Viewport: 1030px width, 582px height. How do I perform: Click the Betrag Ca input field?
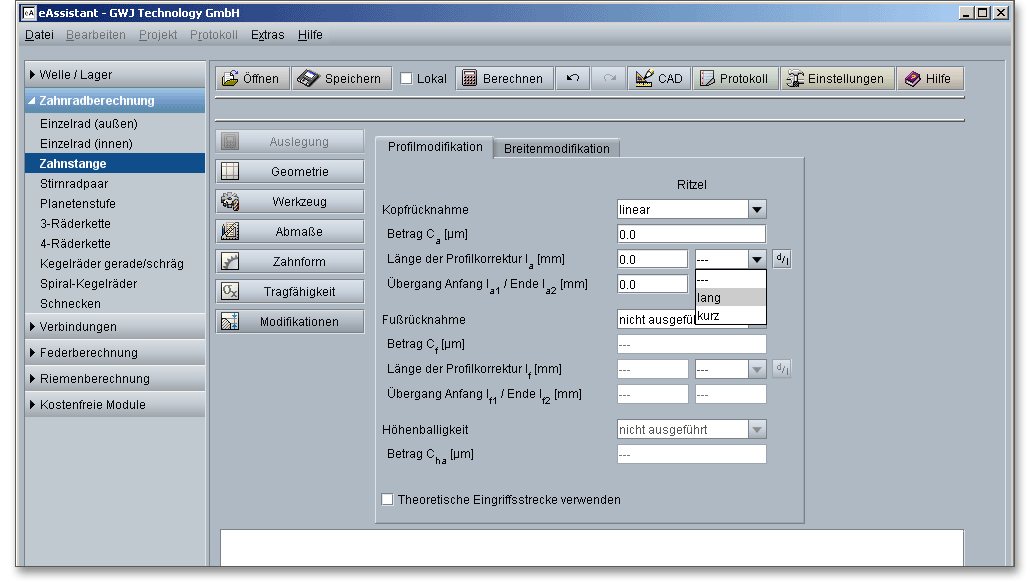point(691,235)
